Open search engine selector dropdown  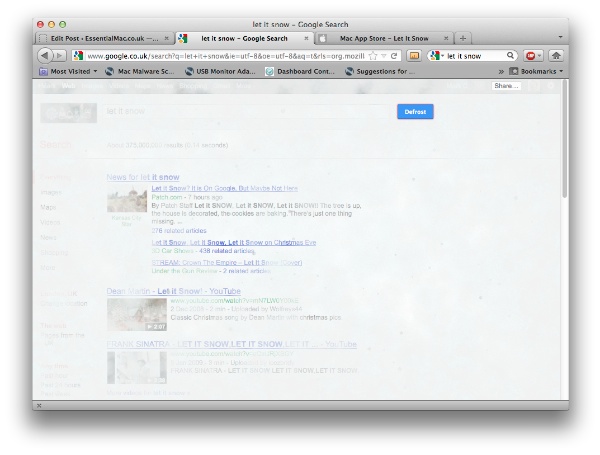tap(437, 56)
